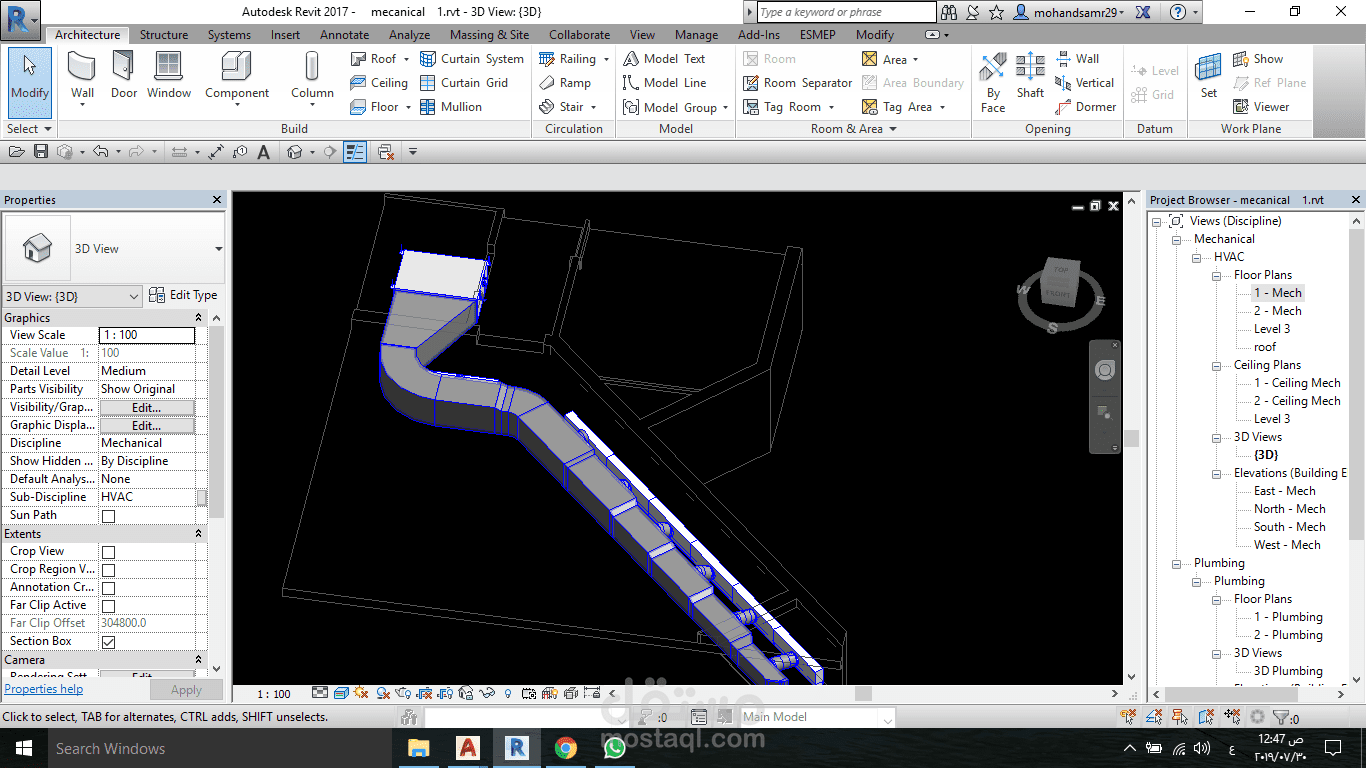Screen dimensions: 1366x768
Task: Open the ESMEP ribbon tab
Action: coord(817,35)
